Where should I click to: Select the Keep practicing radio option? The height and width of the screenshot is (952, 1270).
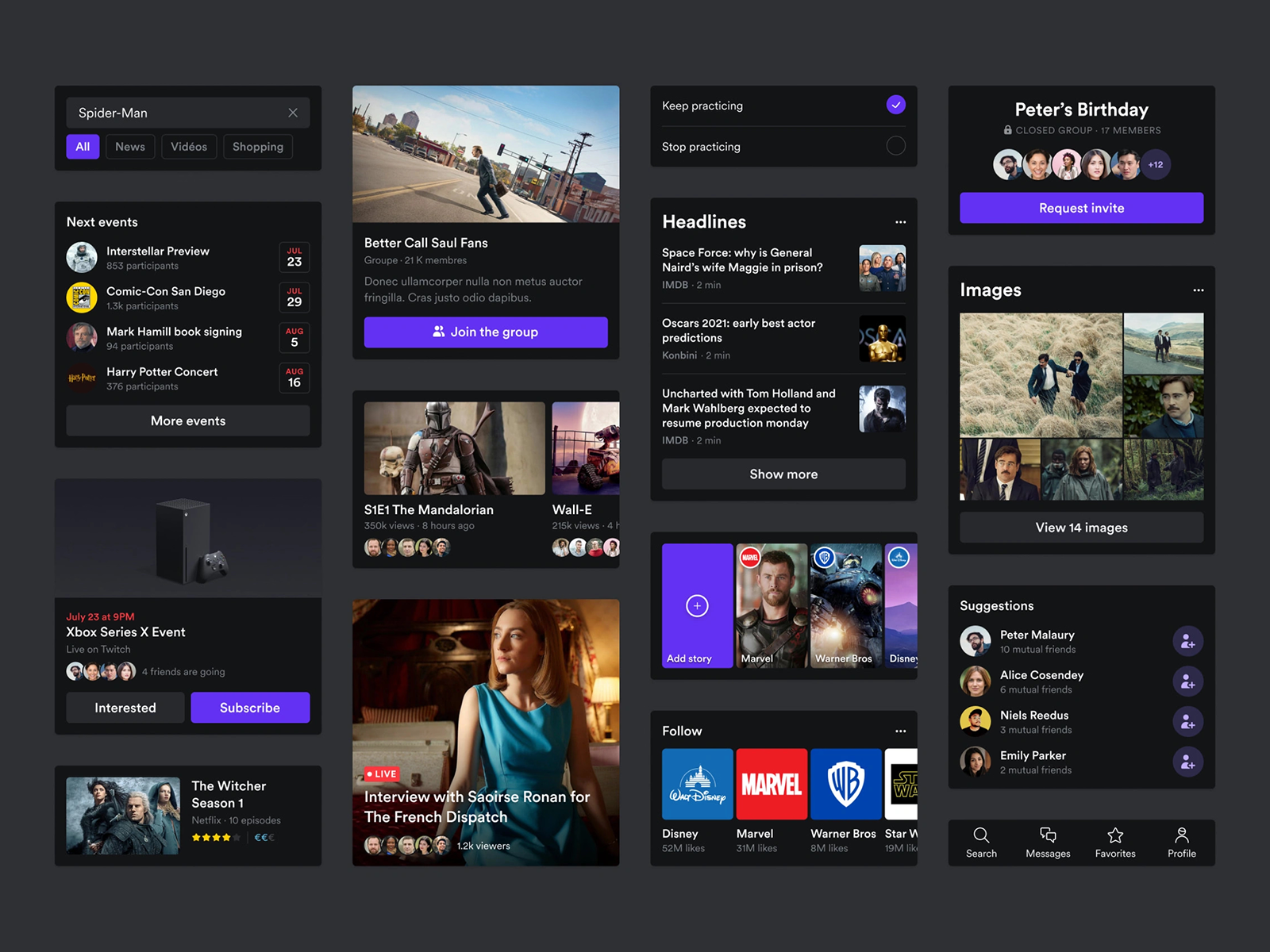895,105
